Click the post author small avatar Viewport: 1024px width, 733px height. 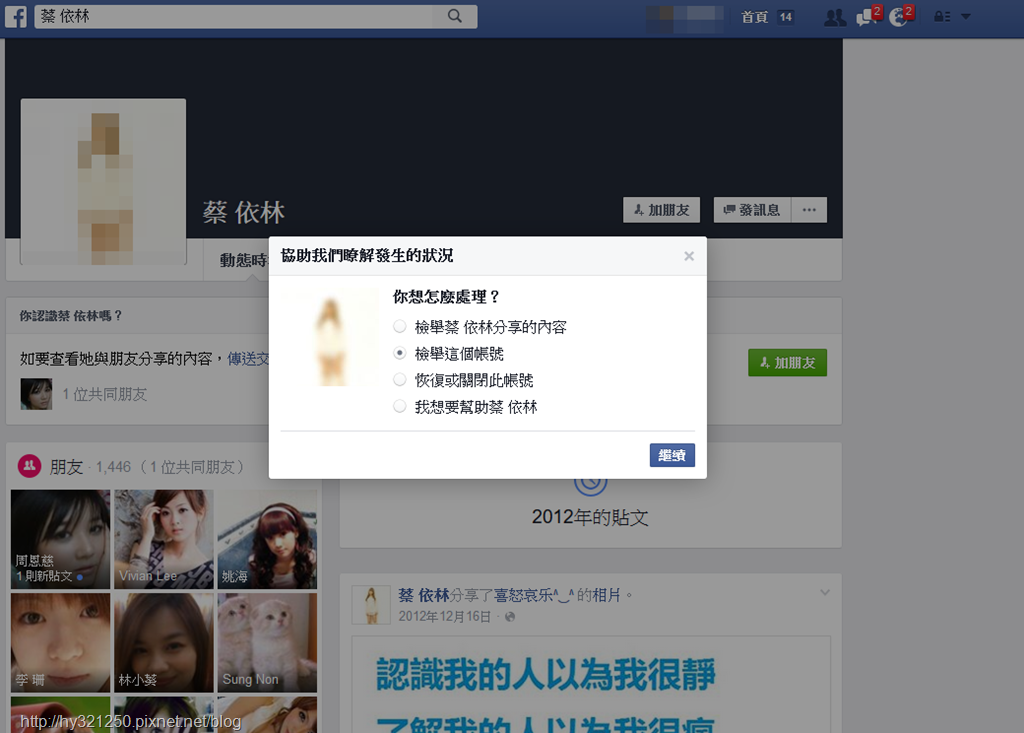(x=371, y=605)
